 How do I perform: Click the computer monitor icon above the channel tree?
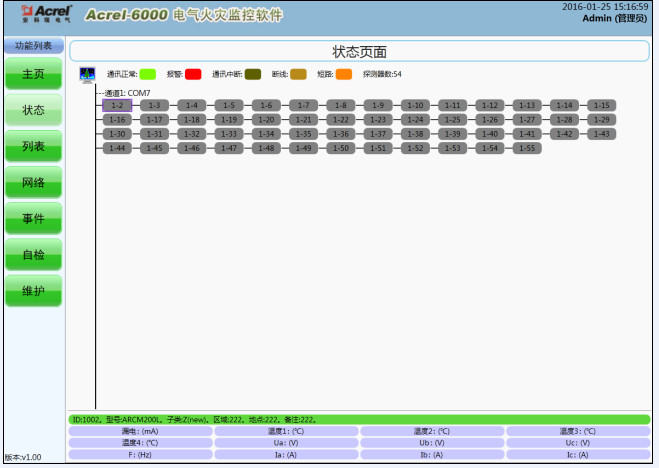(x=87, y=75)
